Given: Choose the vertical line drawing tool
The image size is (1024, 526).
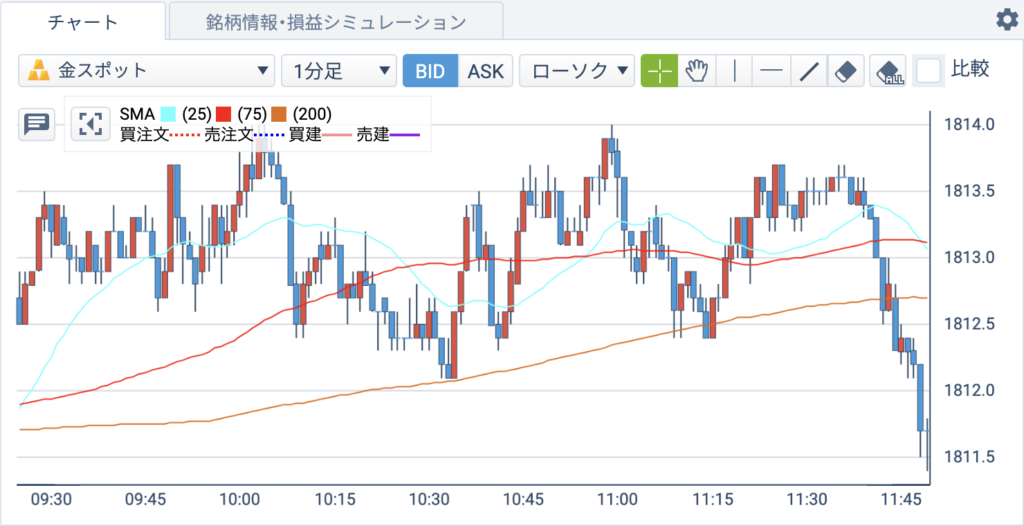Looking at the screenshot, I should 734,71.
